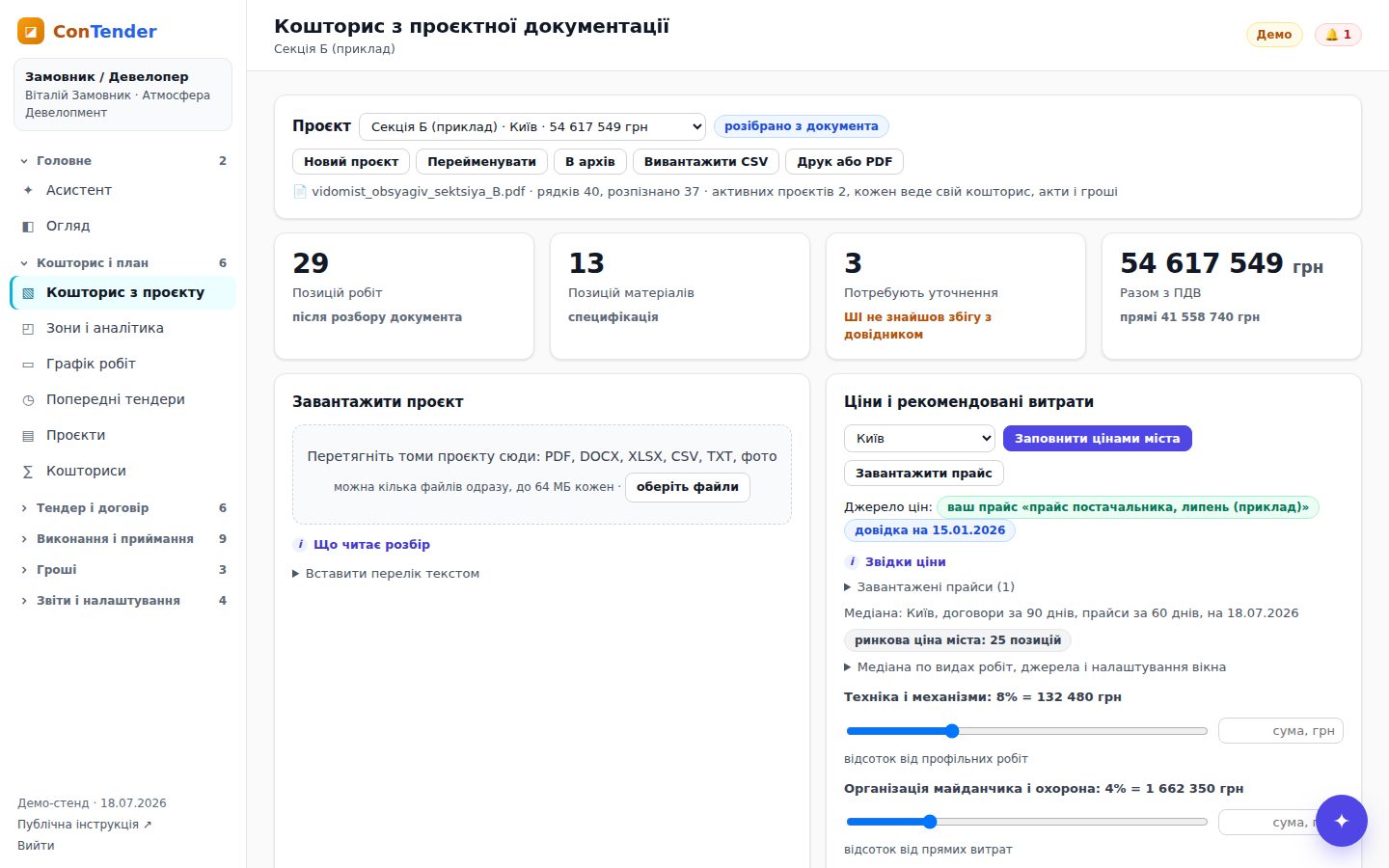
Task: Click the ConTender logo icon
Action: 31,31
